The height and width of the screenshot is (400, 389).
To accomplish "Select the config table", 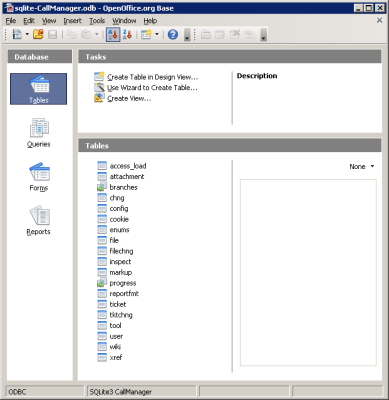I will click(x=119, y=208).
